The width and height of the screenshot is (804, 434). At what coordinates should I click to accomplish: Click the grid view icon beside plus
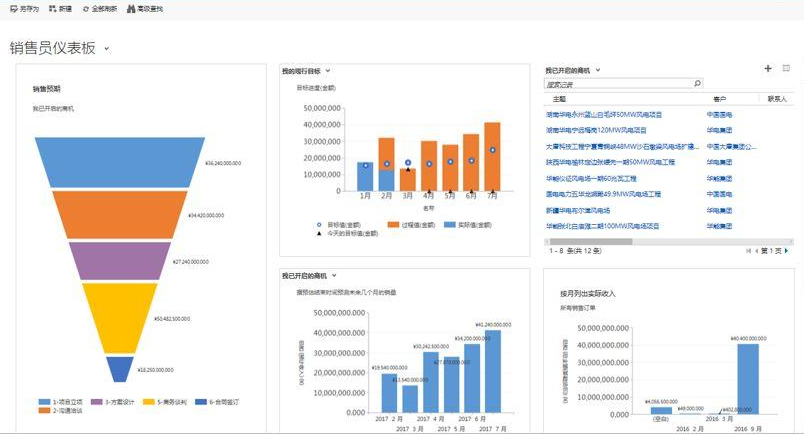(x=786, y=68)
